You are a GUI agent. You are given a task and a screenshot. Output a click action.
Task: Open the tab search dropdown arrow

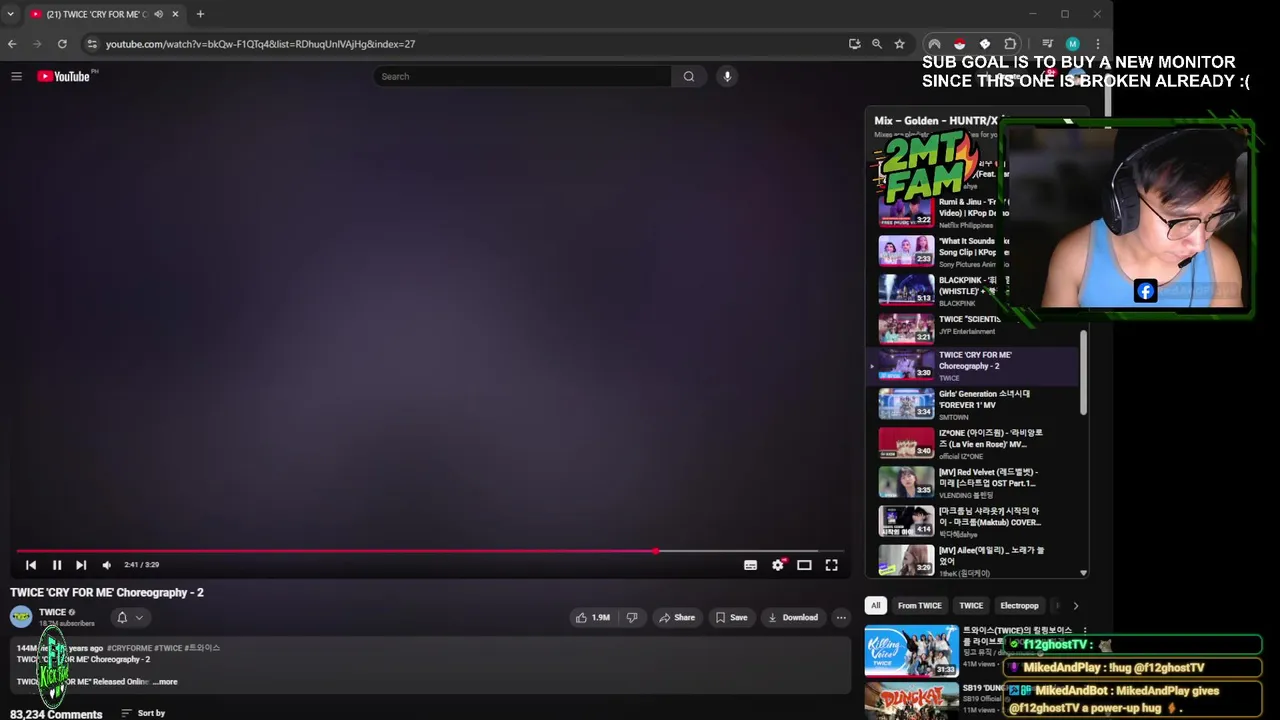10,14
